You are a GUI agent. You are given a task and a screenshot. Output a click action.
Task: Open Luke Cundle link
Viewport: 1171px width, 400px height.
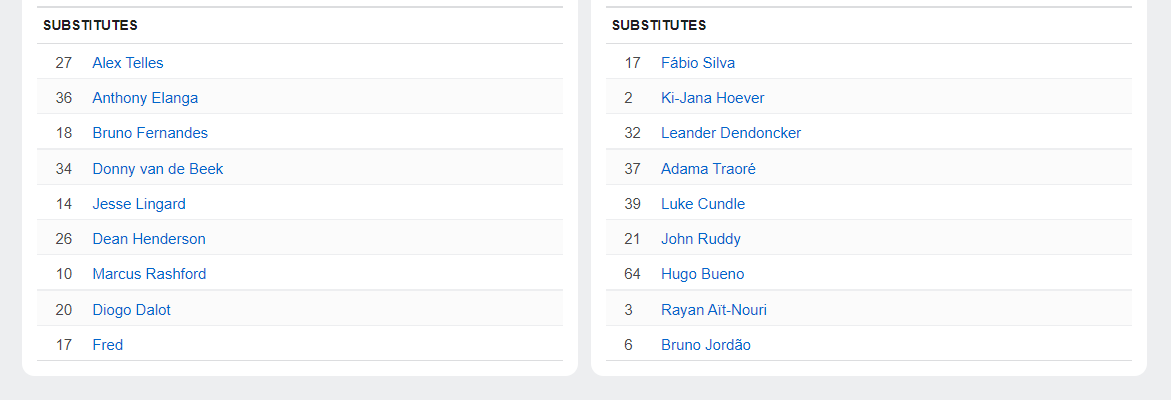point(703,204)
